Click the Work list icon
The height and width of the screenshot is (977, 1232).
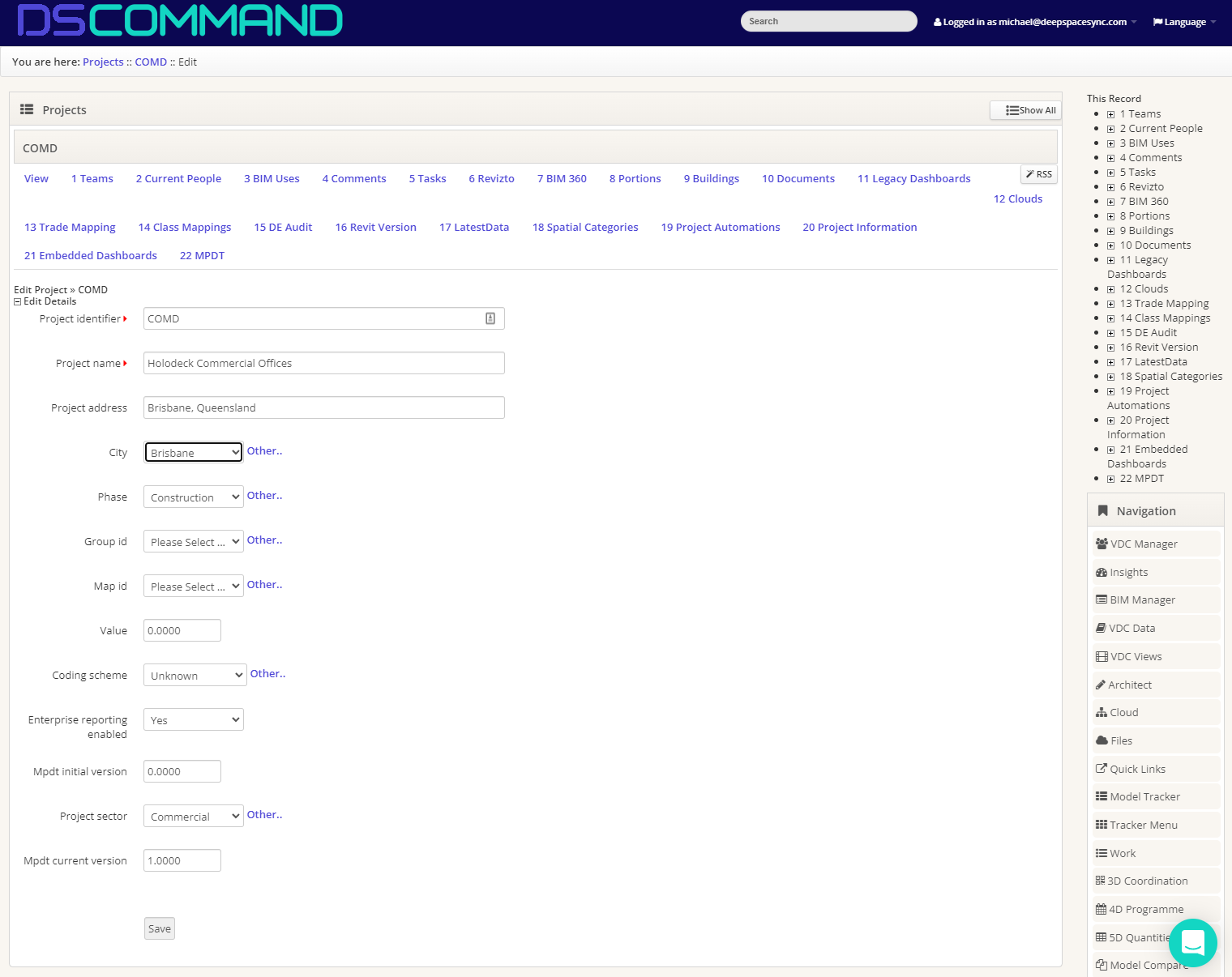1102,853
